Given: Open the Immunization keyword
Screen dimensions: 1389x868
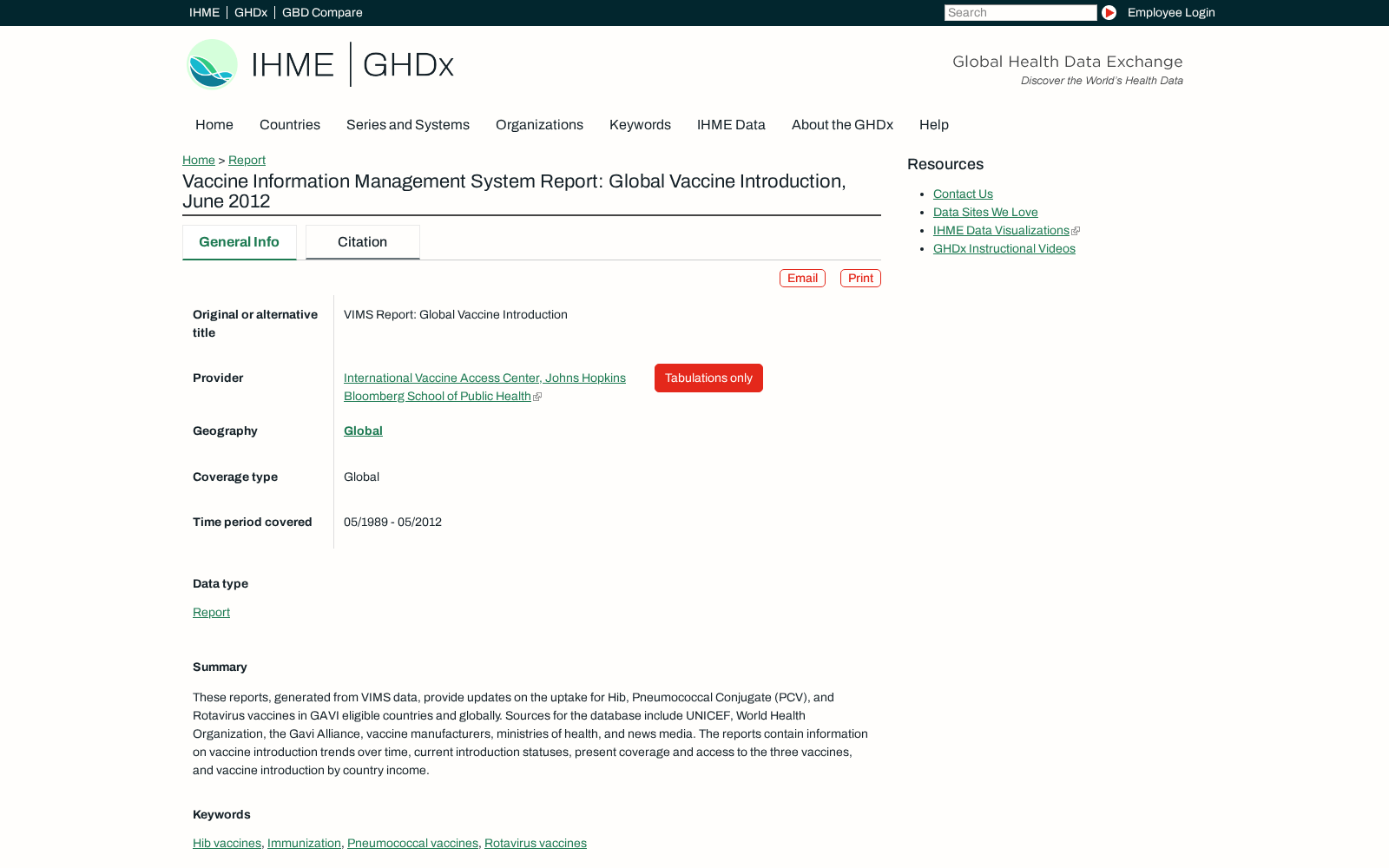Looking at the screenshot, I should click(304, 844).
